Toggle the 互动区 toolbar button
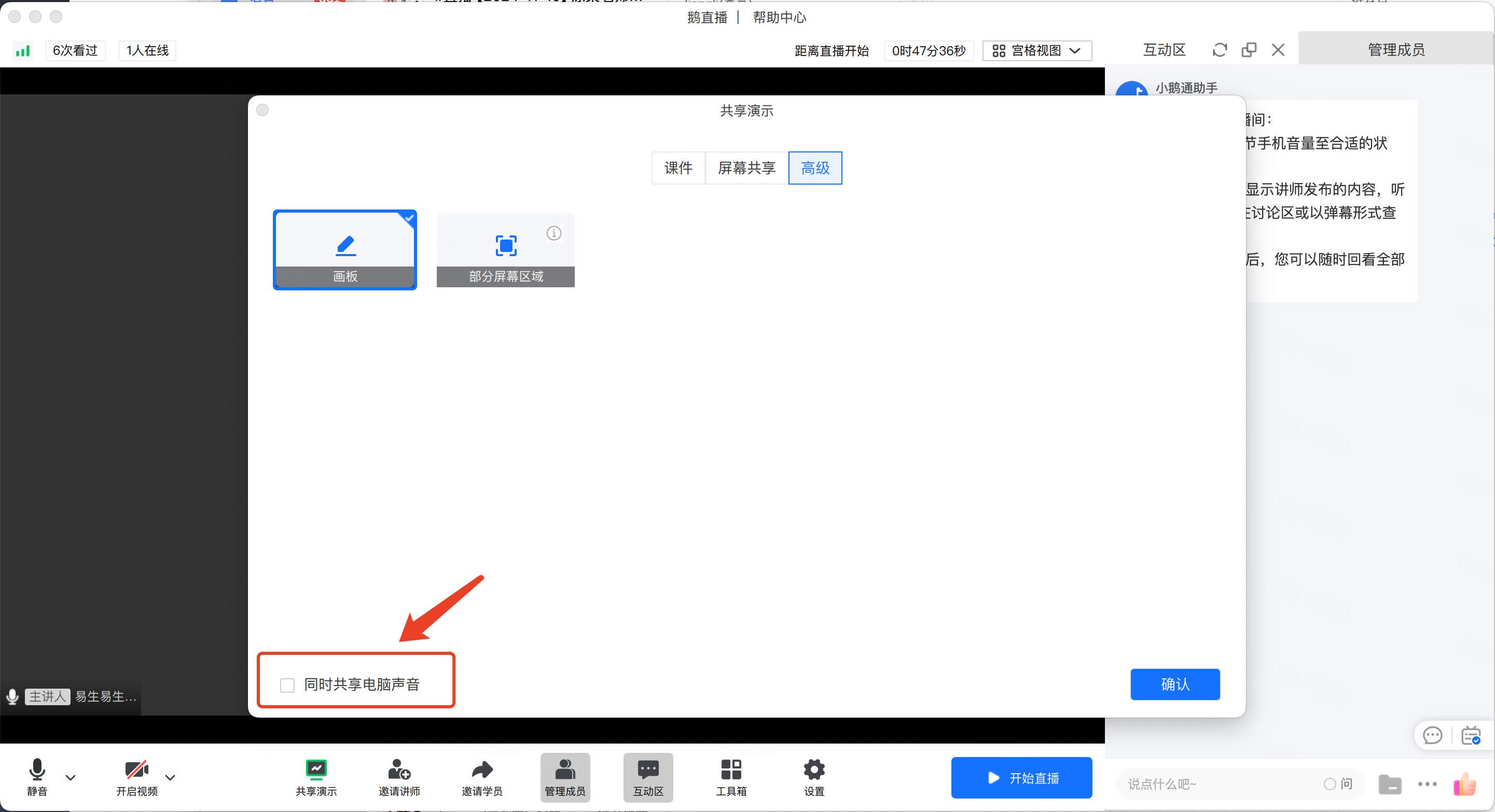 click(x=648, y=777)
